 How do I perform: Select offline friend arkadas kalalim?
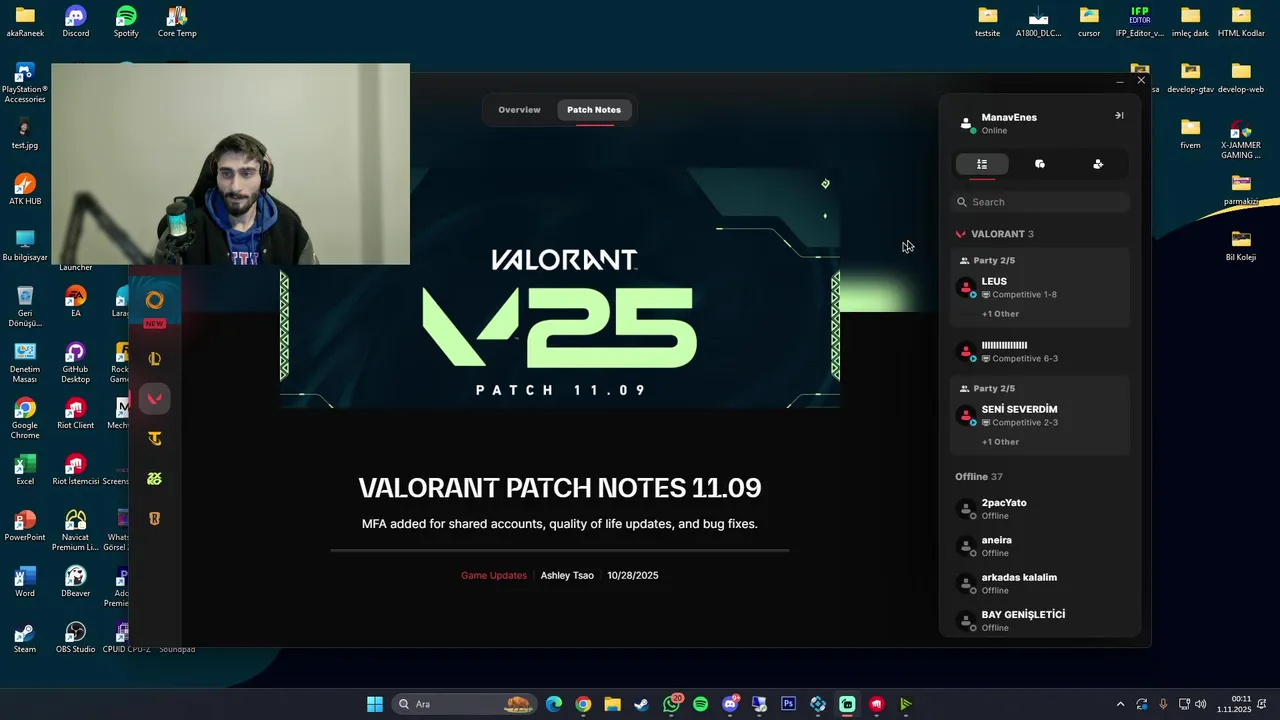(x=1040, y=583)
